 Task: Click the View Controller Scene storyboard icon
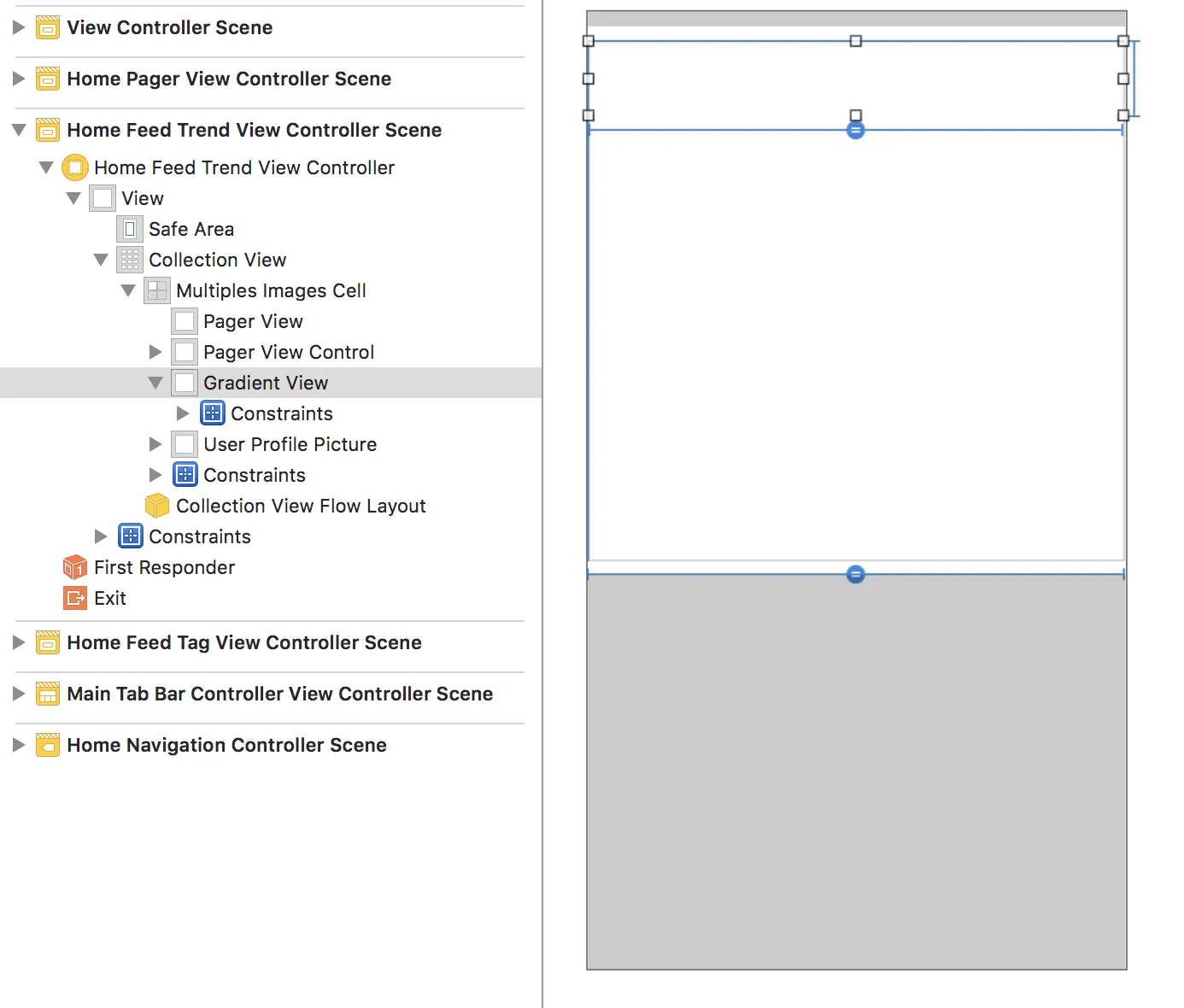click(x=48, y=27)
